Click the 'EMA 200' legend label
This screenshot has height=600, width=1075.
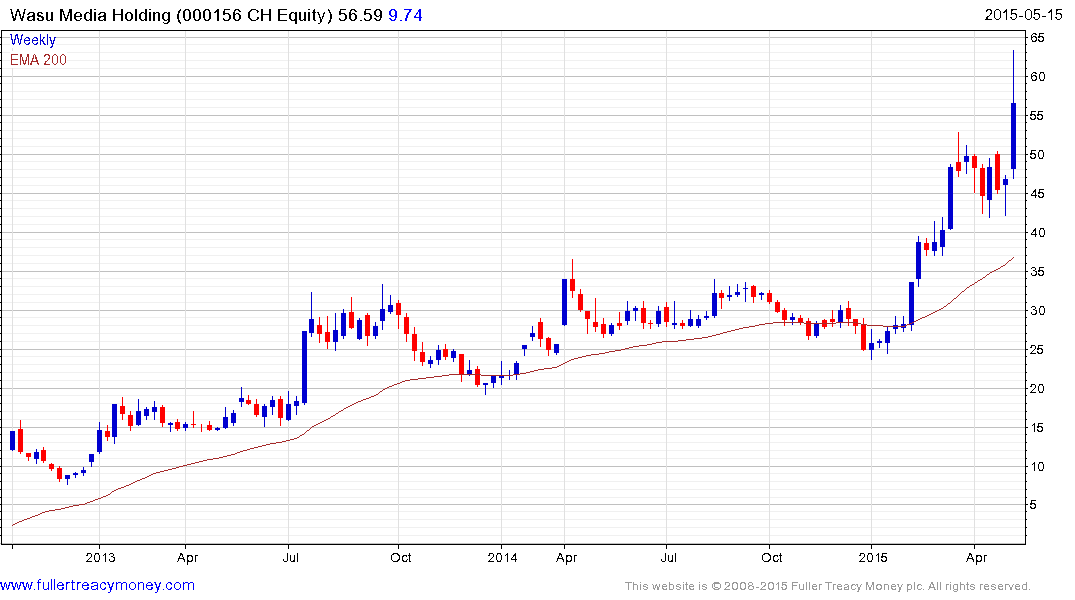pos(38,60)
